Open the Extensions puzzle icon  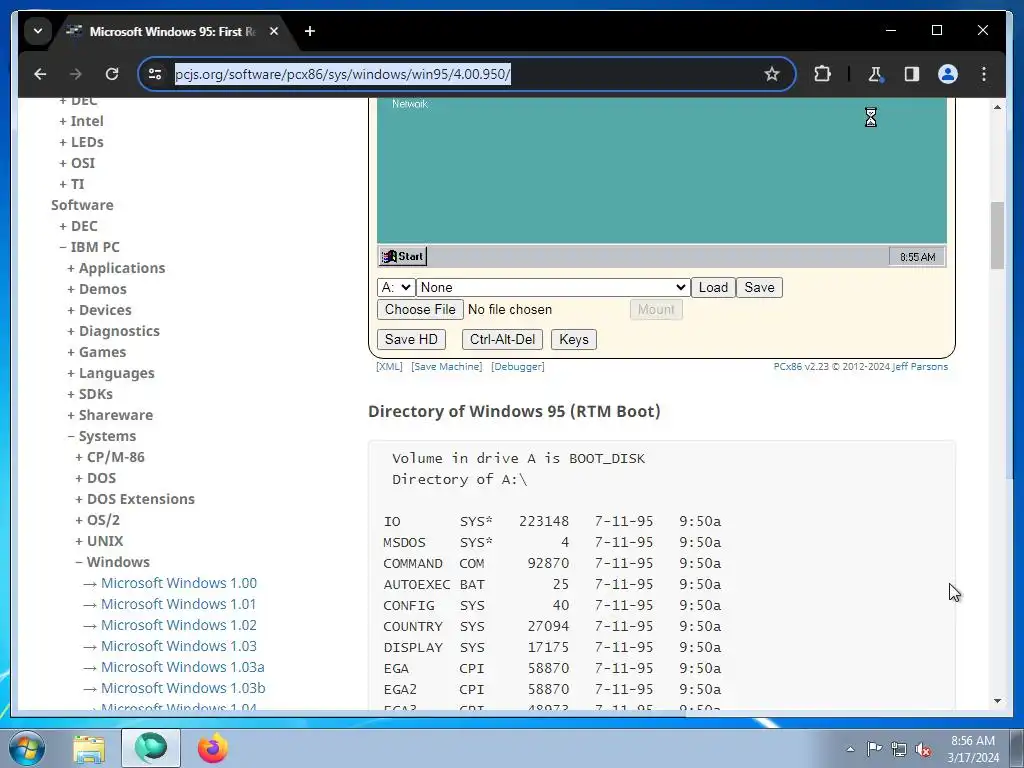pyautogui.click(x=822, y=74)
